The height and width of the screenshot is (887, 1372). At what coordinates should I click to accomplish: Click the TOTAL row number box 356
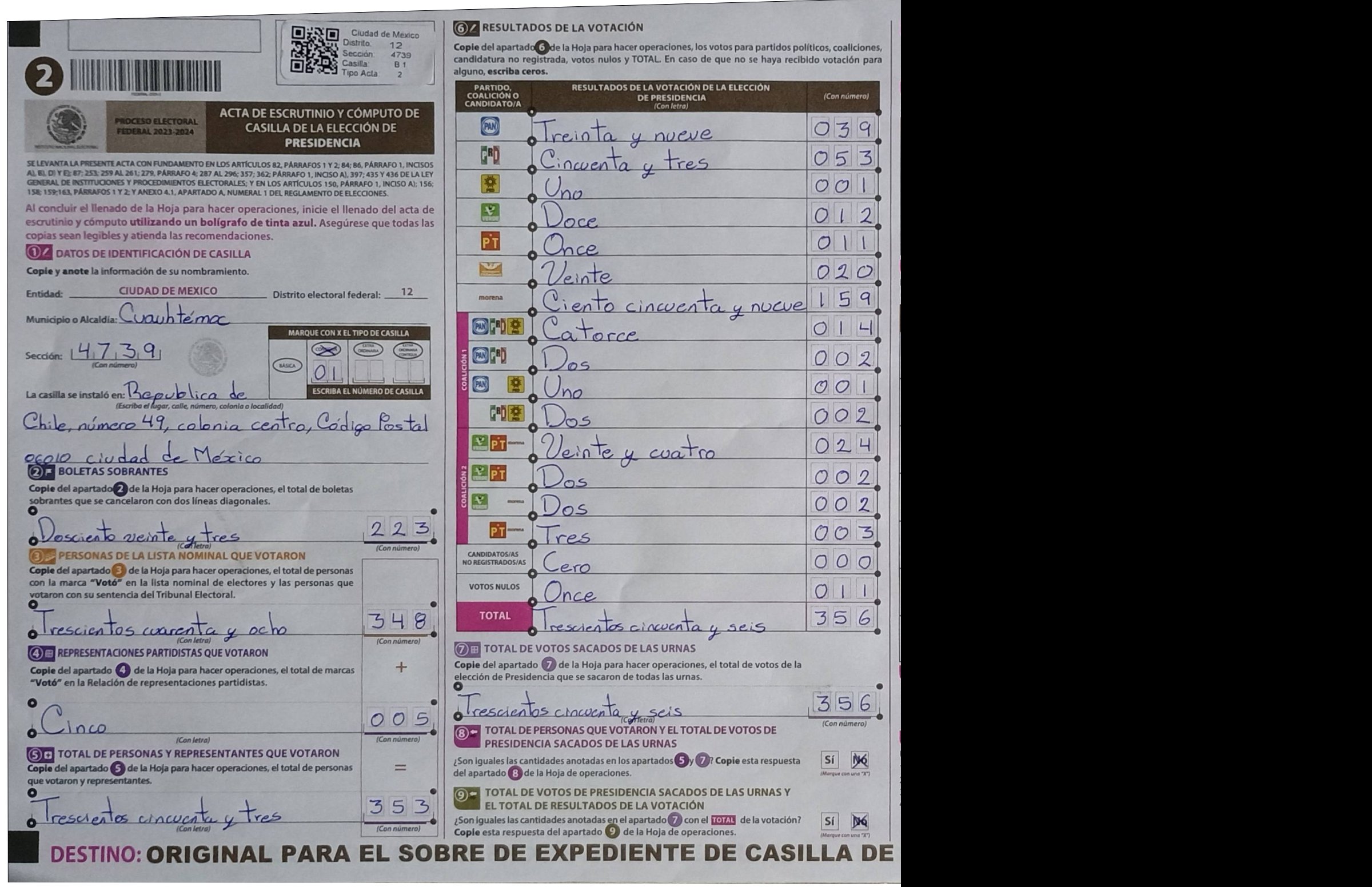(843, 617)
